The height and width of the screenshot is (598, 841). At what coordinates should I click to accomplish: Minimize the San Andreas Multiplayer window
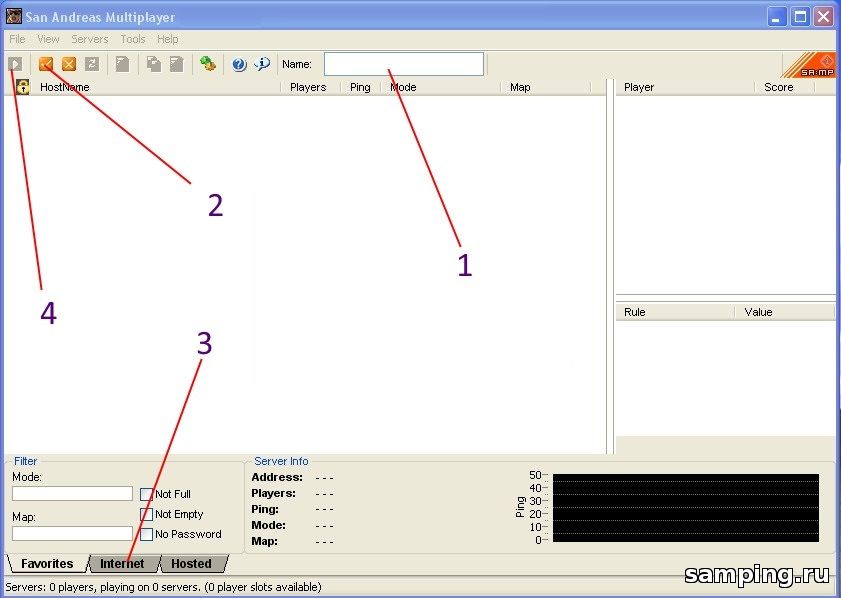(x=776, y=17)
